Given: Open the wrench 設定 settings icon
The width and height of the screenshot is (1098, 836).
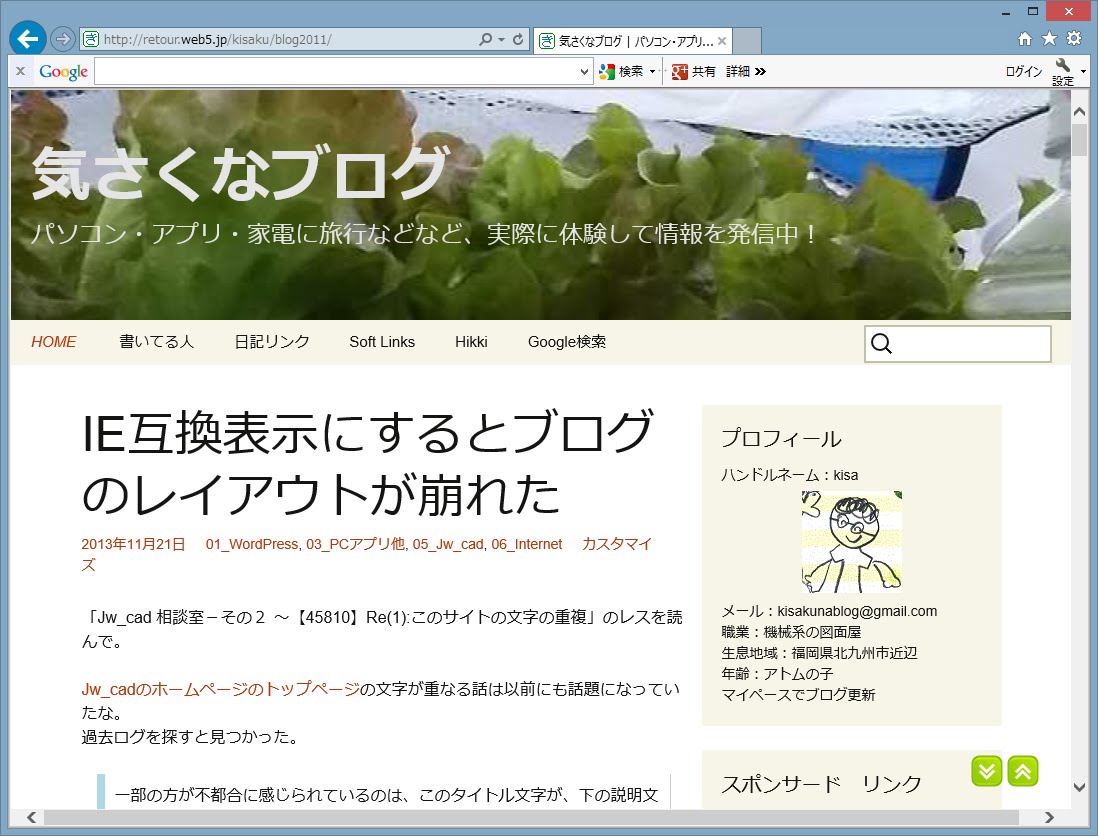Looking at the screenshot, I should tap(1062, 72).
